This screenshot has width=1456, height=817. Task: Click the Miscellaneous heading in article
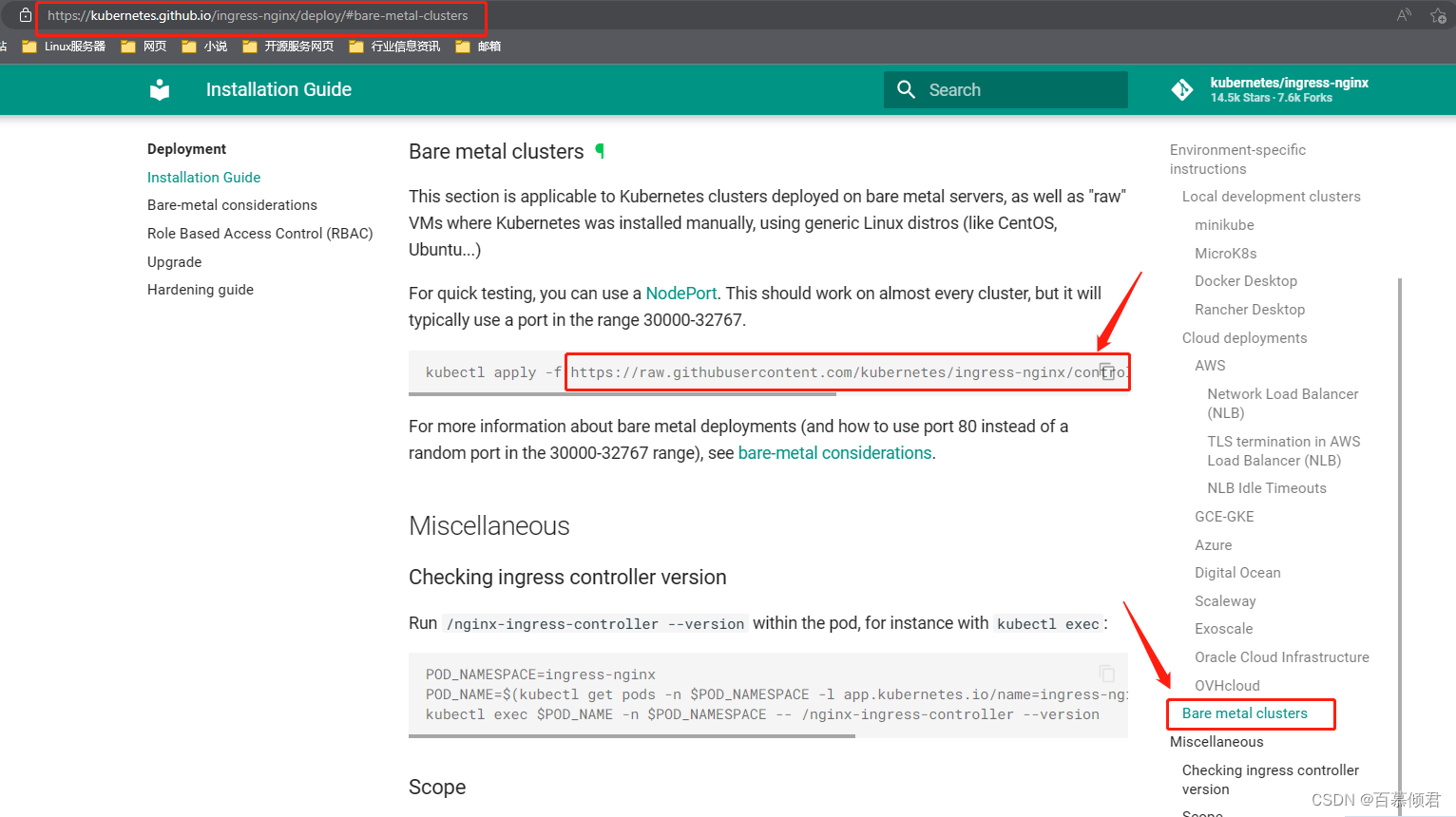(x=489, y=526)
